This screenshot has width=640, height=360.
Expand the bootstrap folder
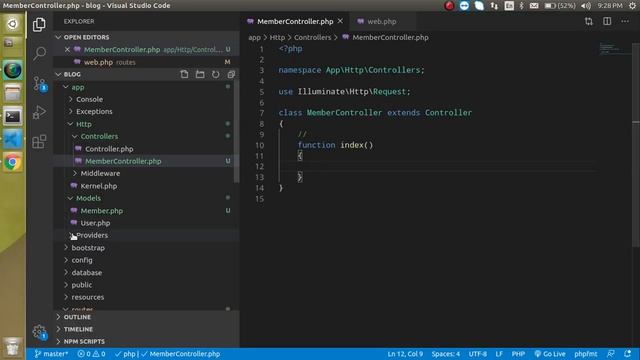pos(88,248)
